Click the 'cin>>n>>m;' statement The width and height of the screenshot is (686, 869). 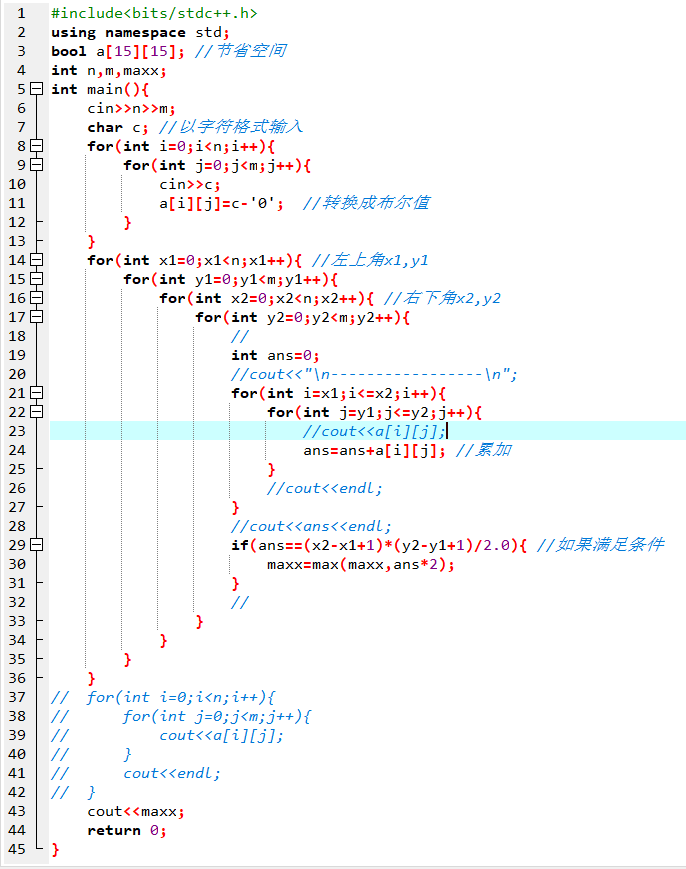pyautogui.click(x=131, y=108)
